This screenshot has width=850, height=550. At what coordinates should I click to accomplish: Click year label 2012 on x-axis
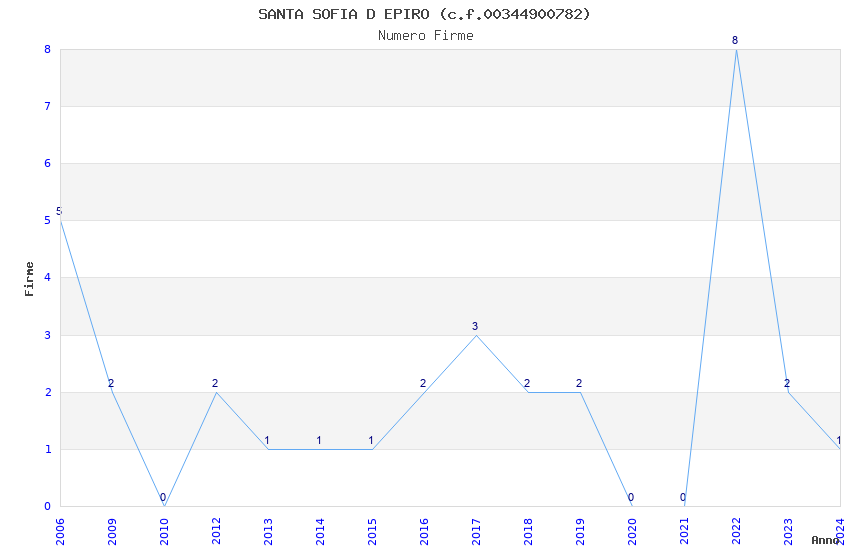[216, 532]
